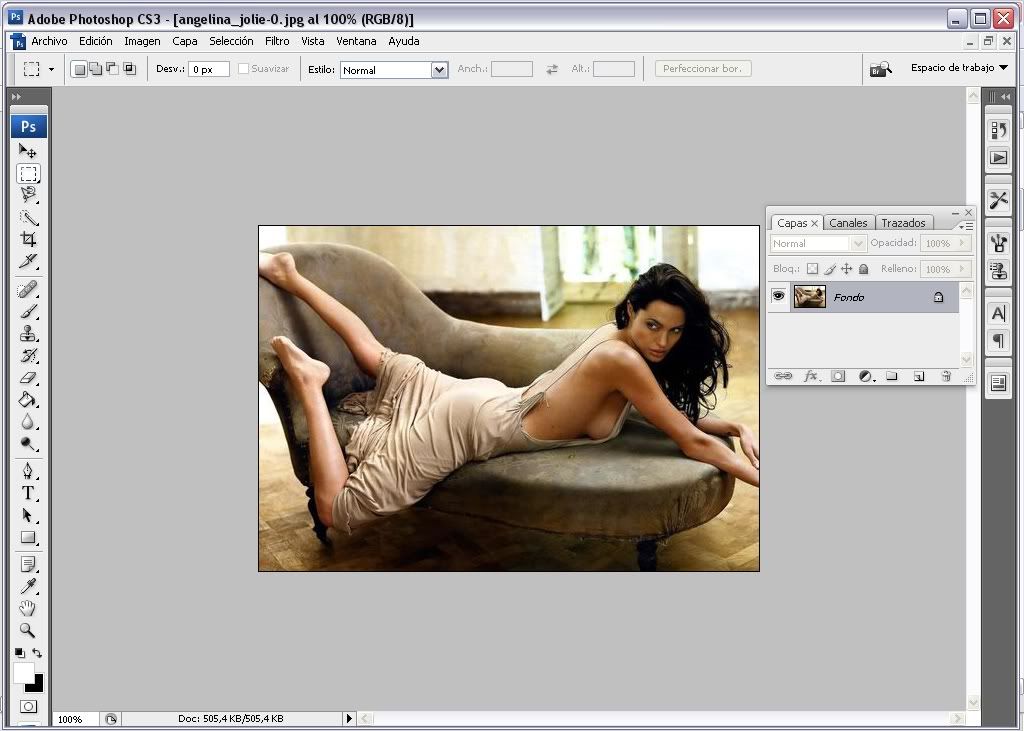Open the Edición menu

95,41
